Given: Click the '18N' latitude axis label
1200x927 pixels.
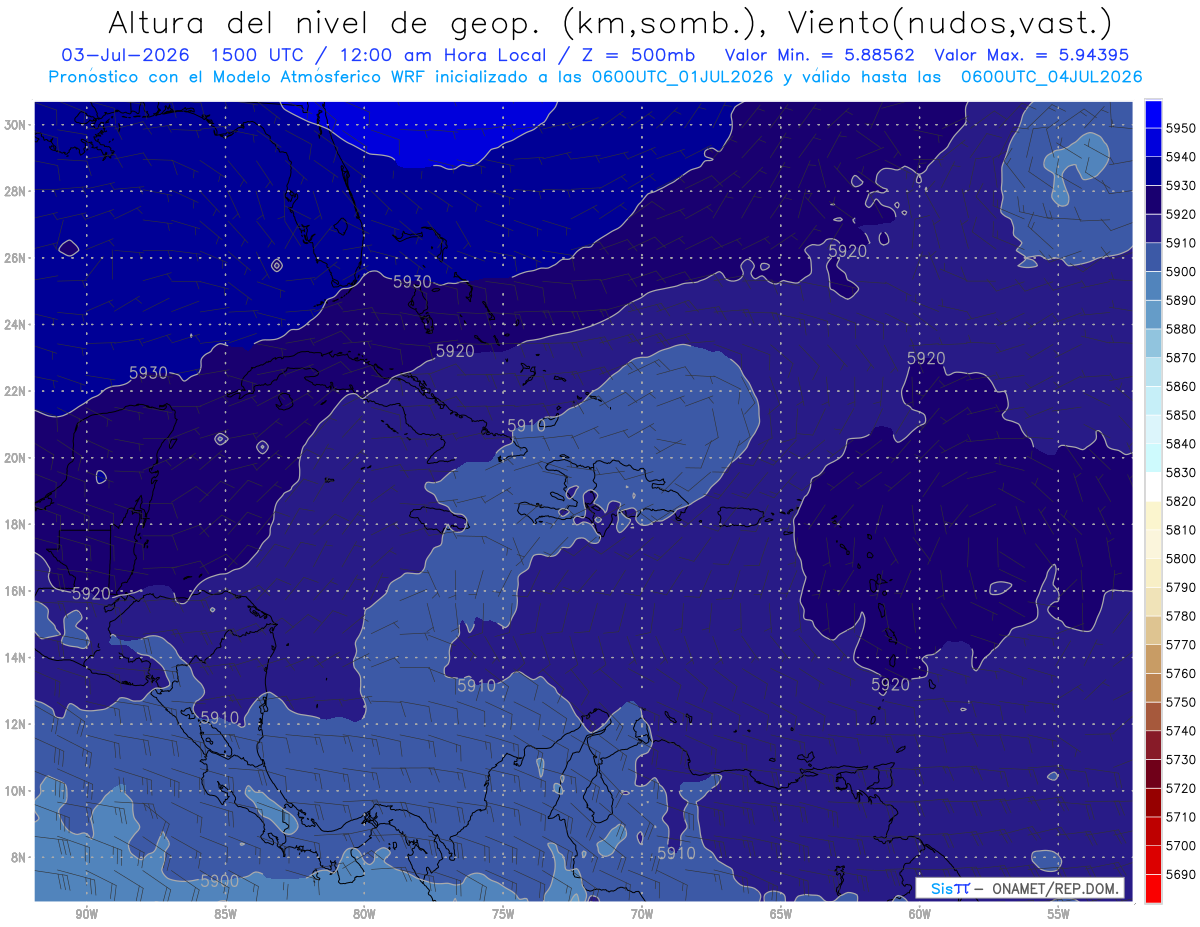Looking at the screenshot, I should click(14, 524).
